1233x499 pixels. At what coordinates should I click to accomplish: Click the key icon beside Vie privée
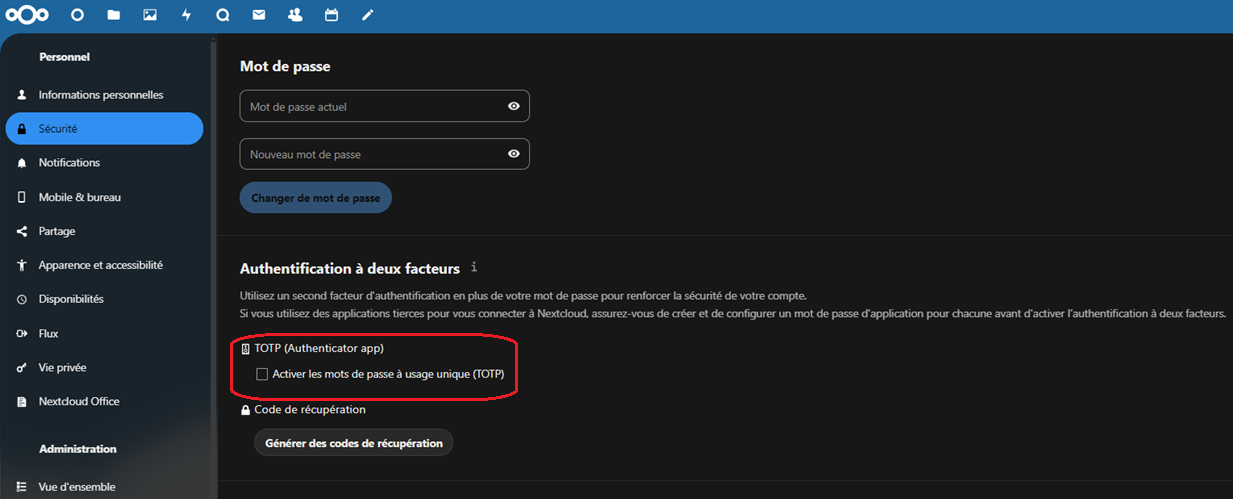22,367
